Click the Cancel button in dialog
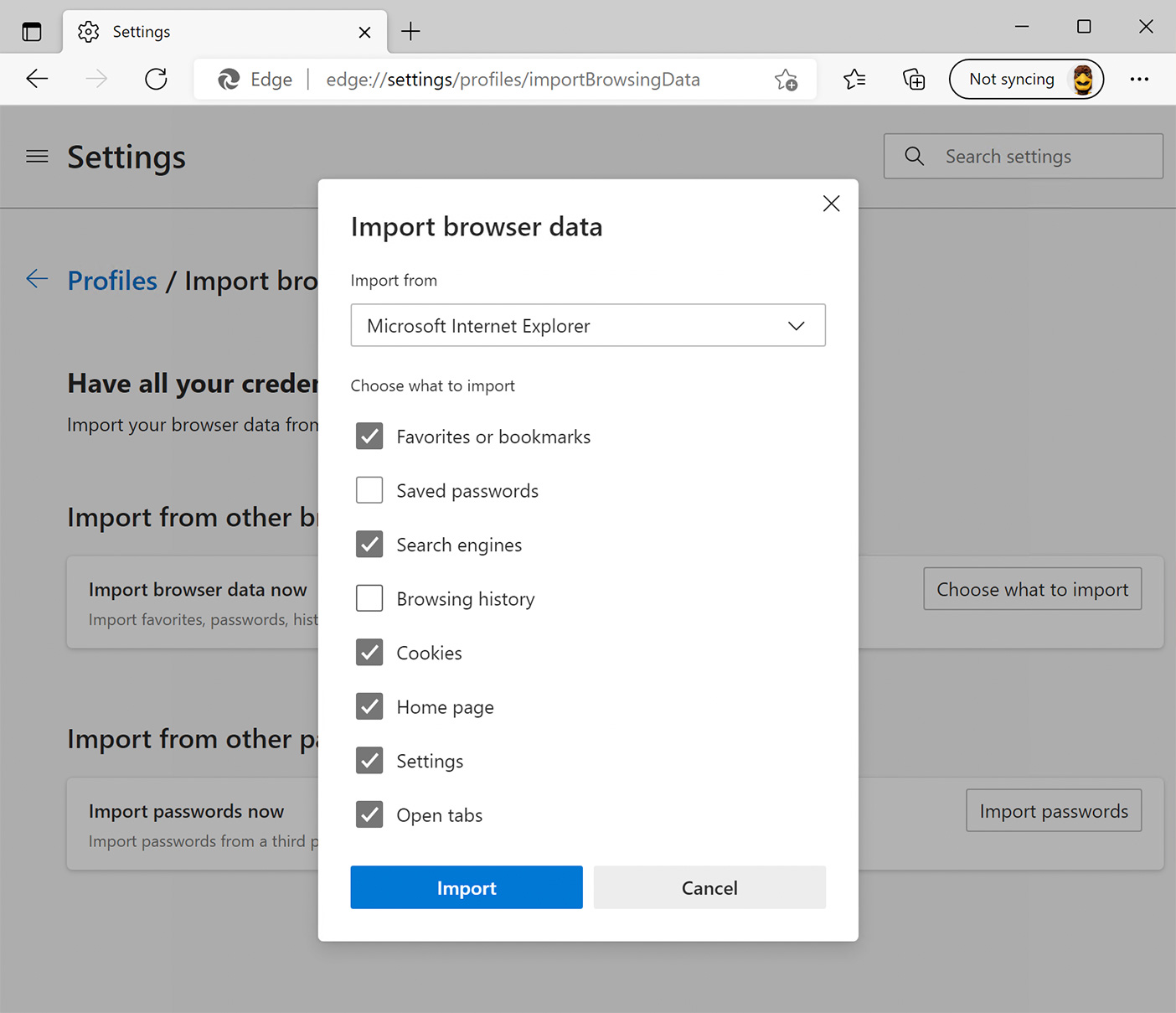1176x1013 pixels. pyautogui.click(x=709, y=887)
